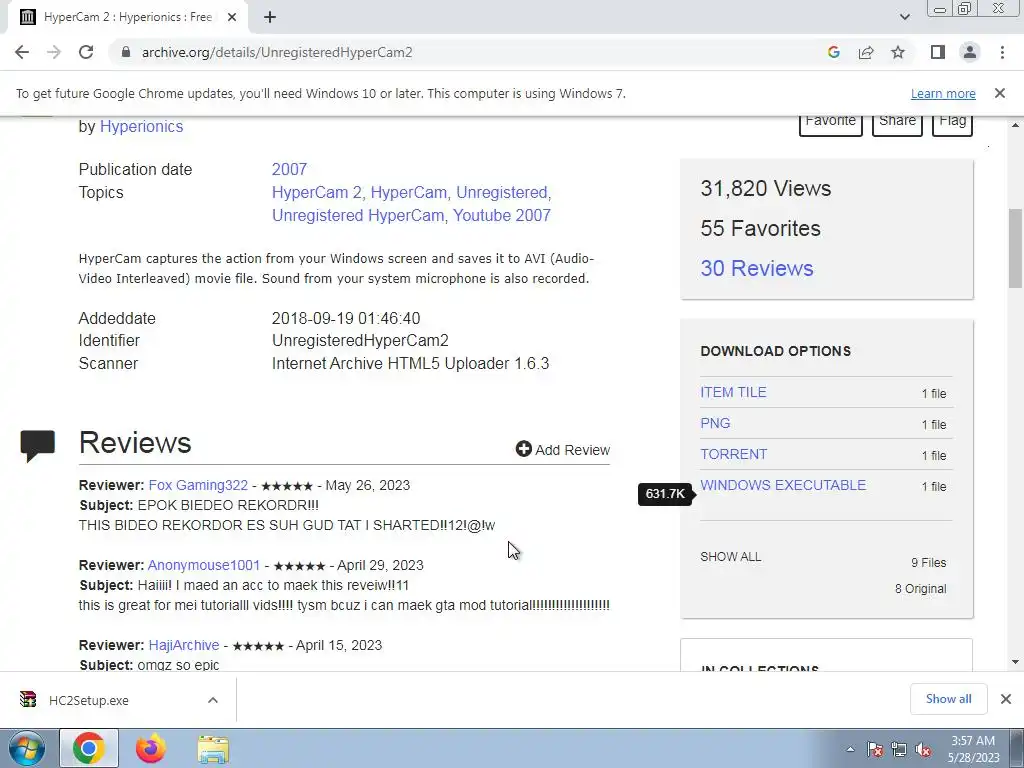Open the Google icon in address bar
Screen dimensions: 1024x768
(833, 52)
